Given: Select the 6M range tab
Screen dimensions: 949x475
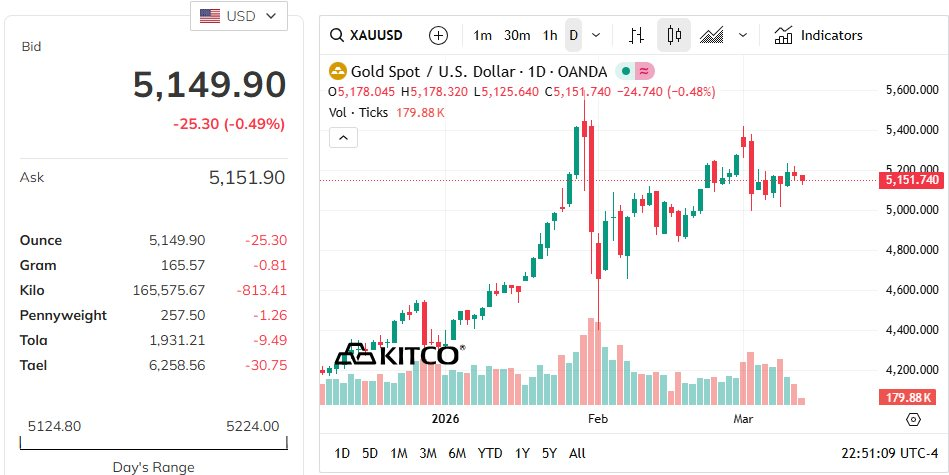Looking at the screenshot, I should pyautogui.click(x=457, y=453).
